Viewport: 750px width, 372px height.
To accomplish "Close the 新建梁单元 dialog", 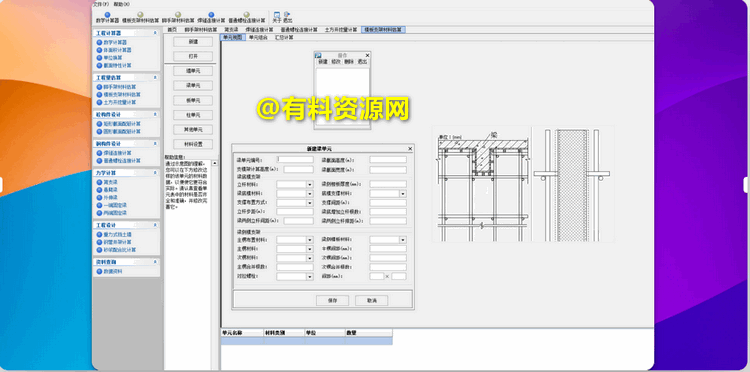I will (410, 149).
